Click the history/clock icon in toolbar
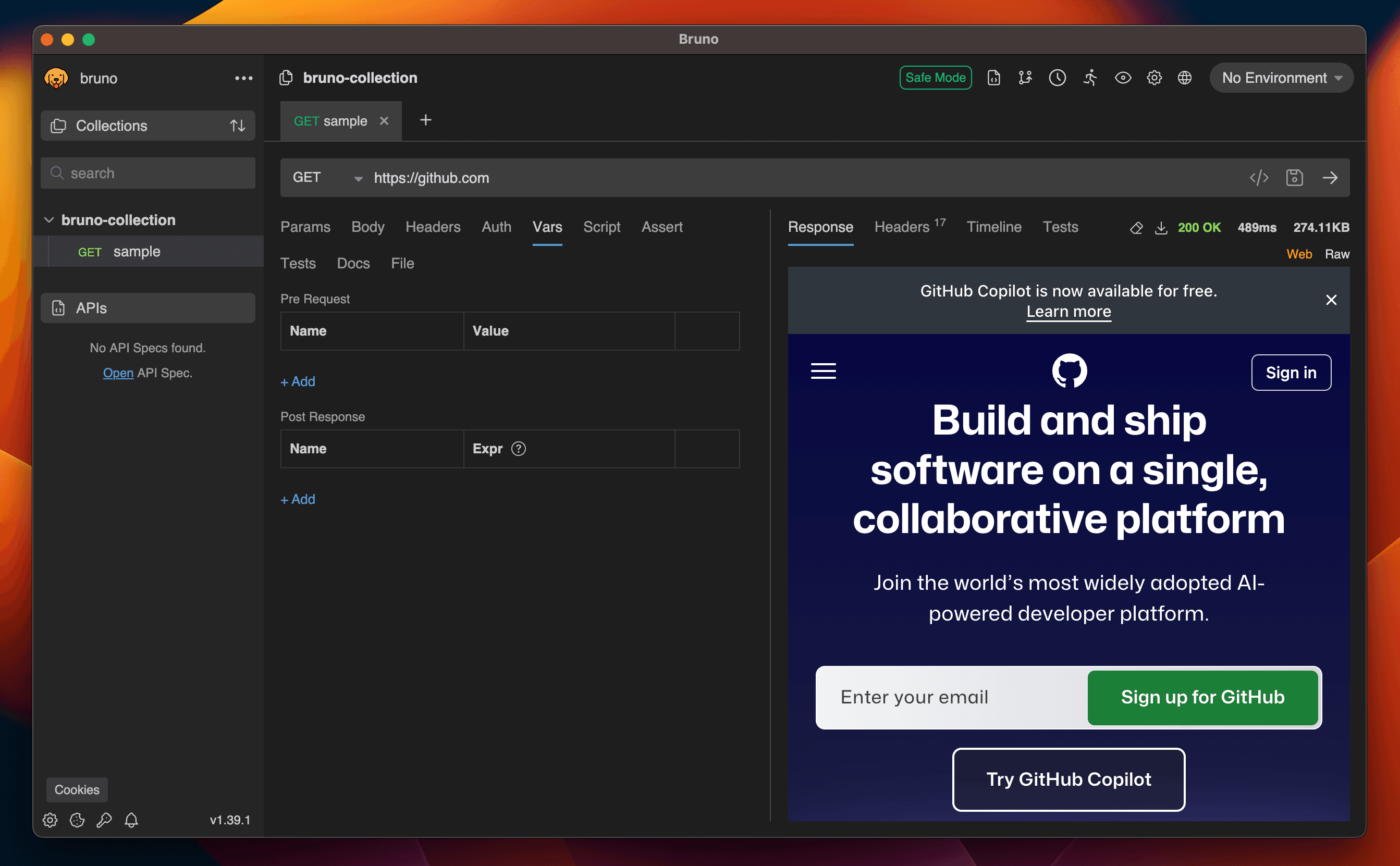 (1057, 78)
